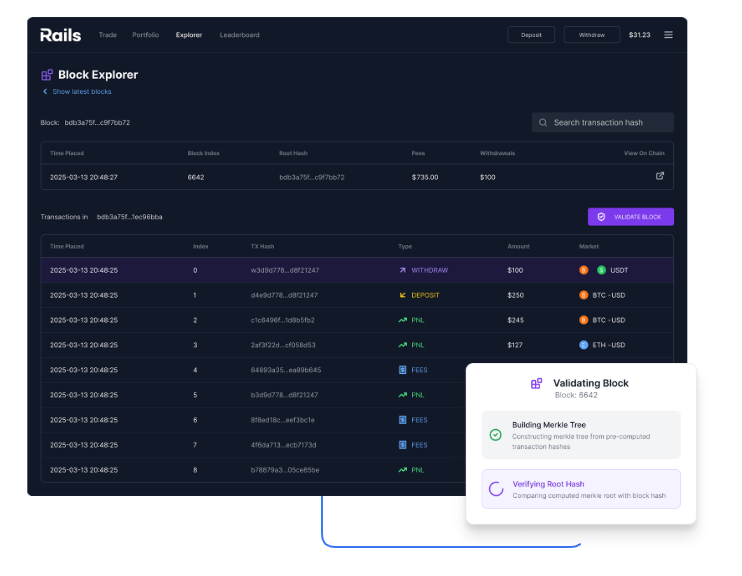Click the Validating Block popup cube icon
The image size is (742, 576).
tap(536, 383)
